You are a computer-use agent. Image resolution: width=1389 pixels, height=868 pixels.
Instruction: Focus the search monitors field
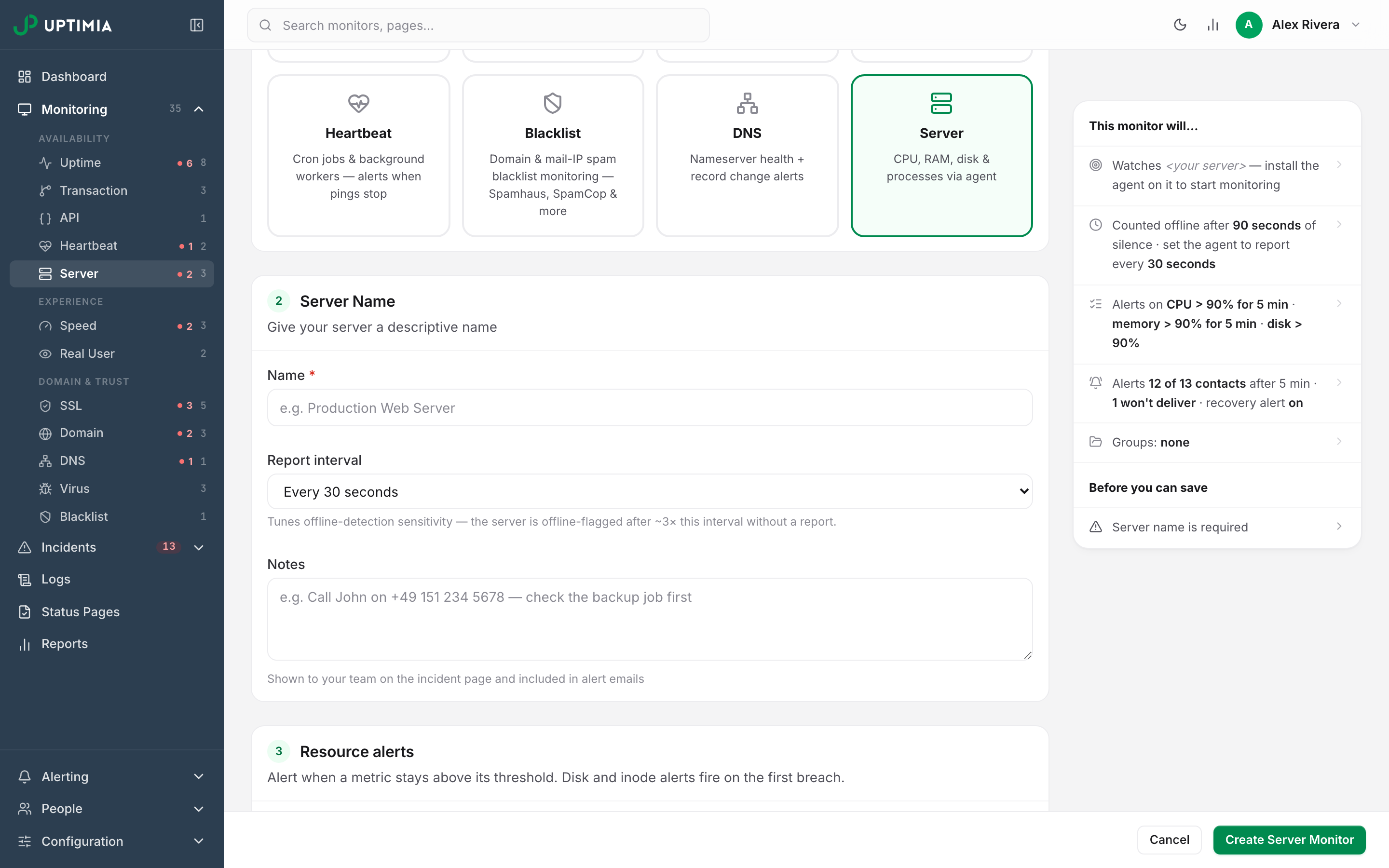(x=478, y=25)
